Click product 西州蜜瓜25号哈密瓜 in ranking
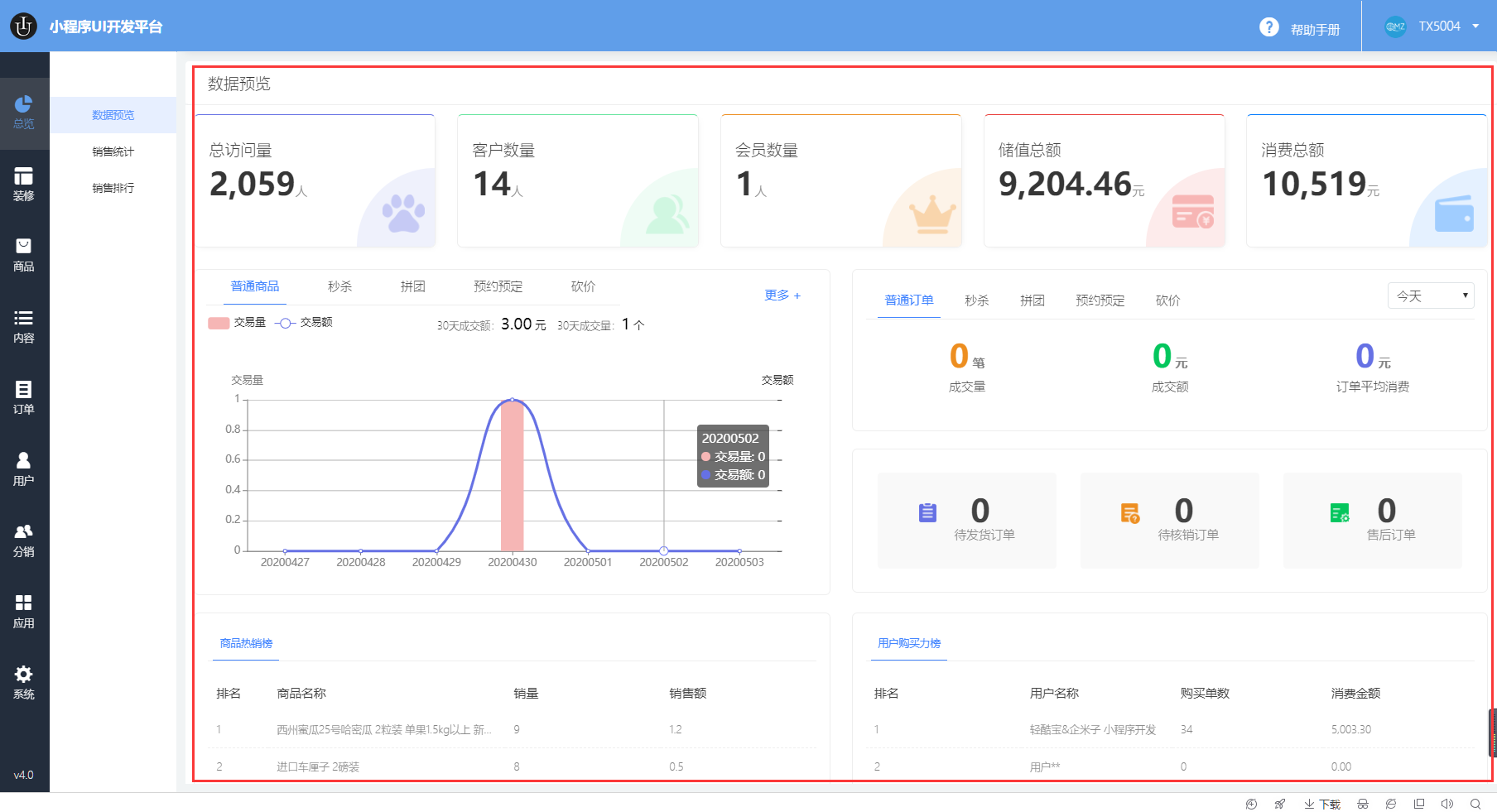1497x812 pixels. (x=384, y=730)
